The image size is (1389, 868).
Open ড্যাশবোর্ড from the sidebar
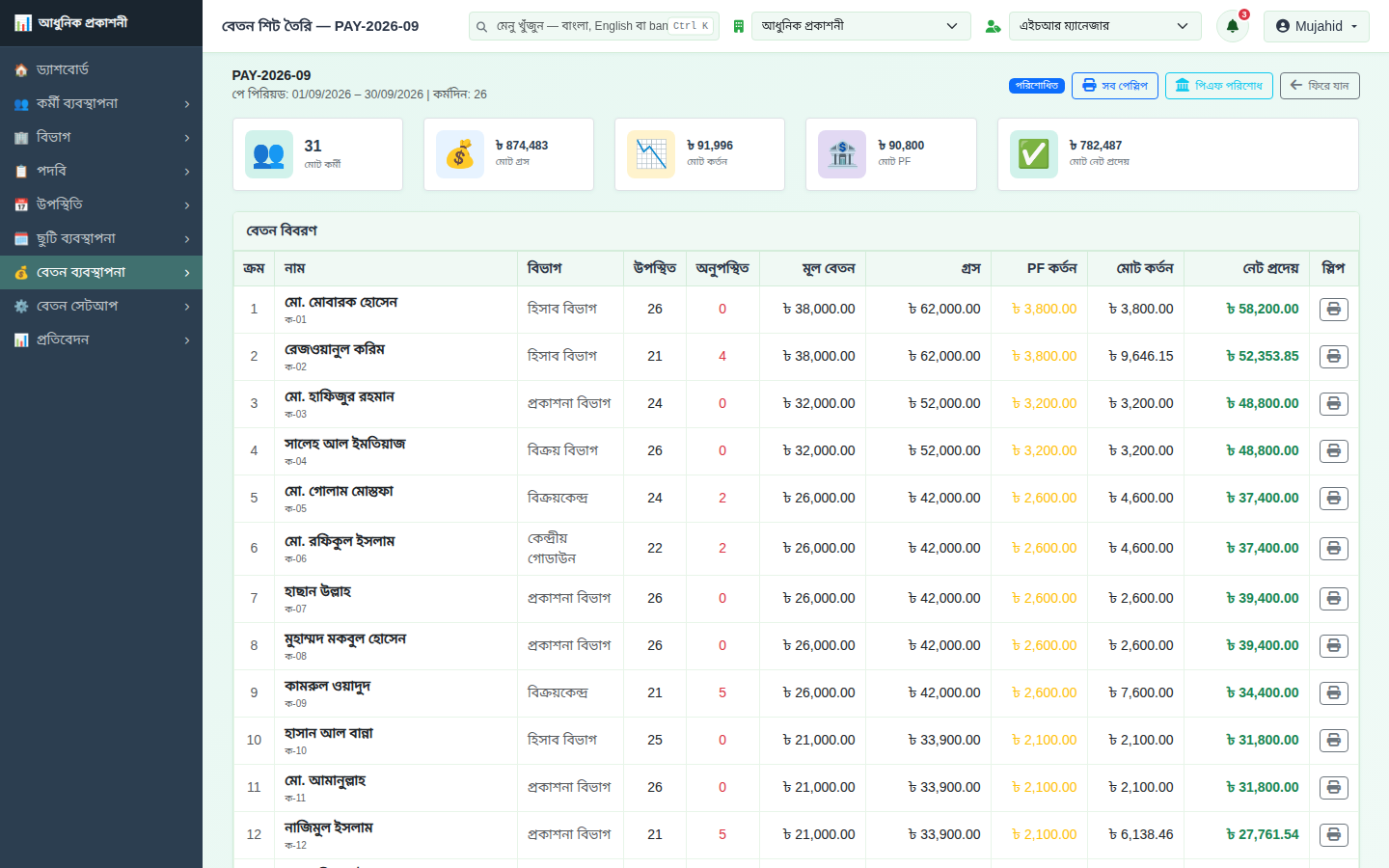pos(101,69)
